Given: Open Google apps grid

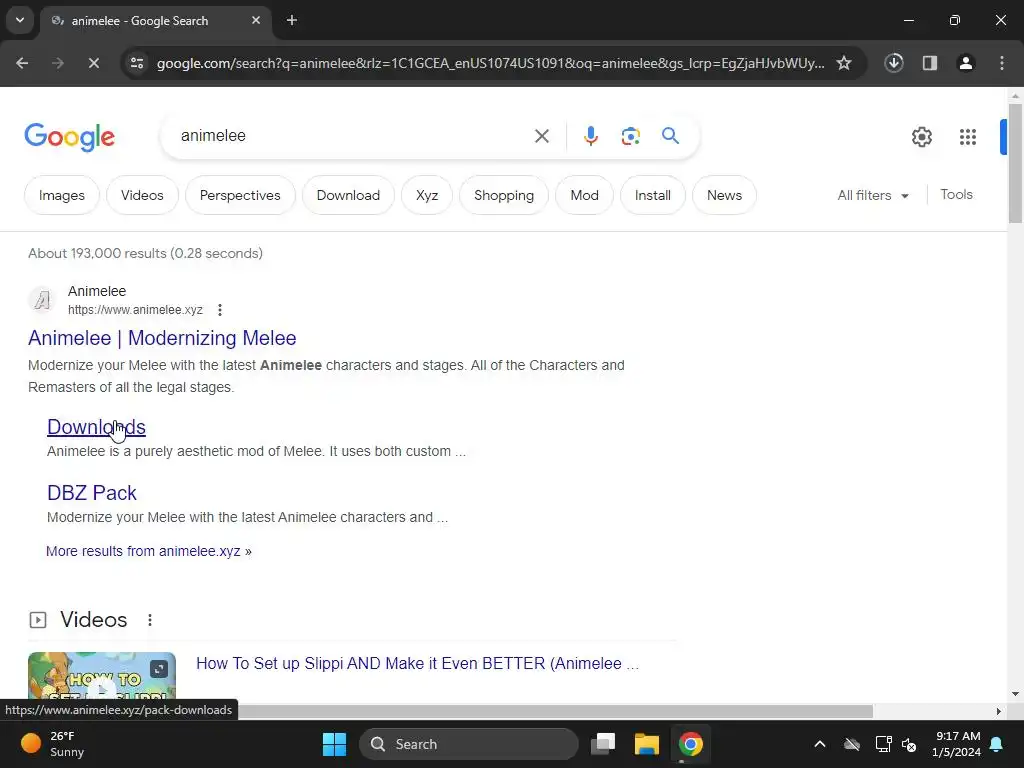Looking at the screenshot, I should [967, 136].
